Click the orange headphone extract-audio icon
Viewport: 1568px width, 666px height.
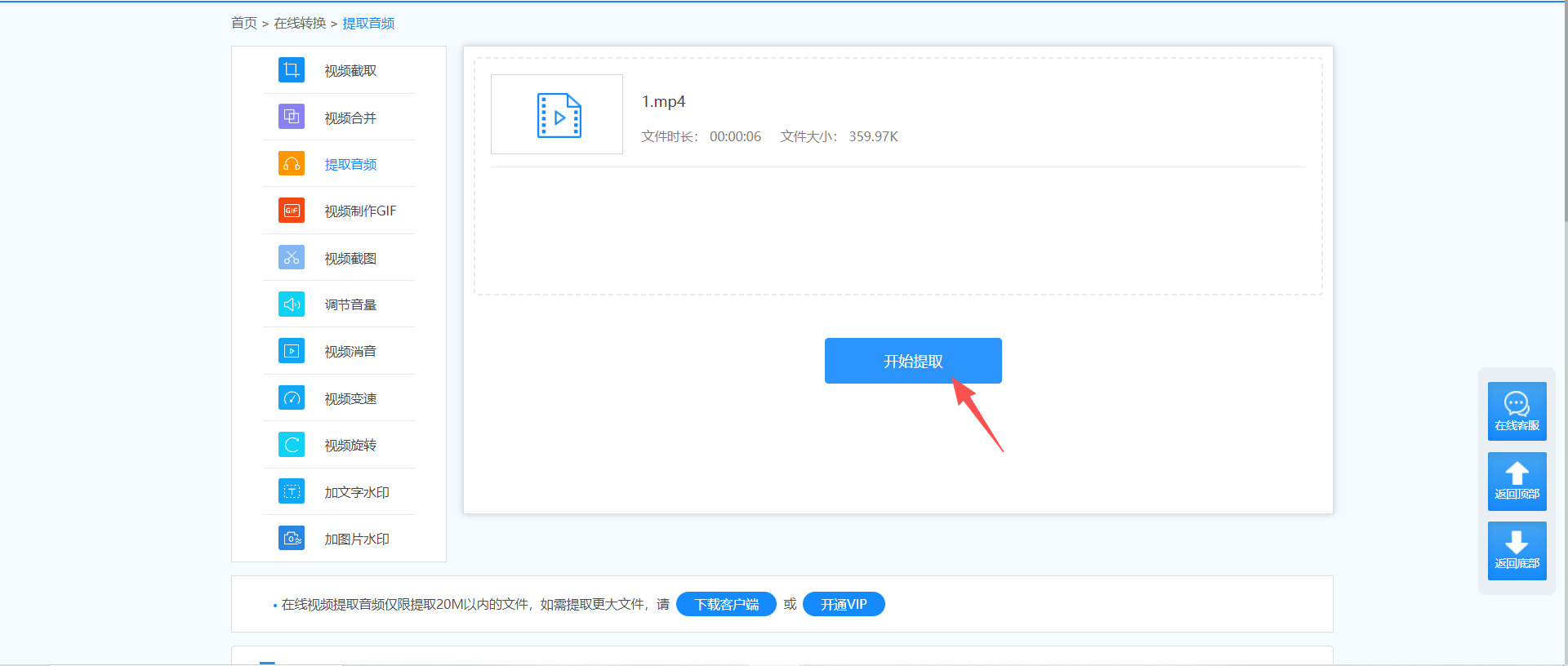292,164
